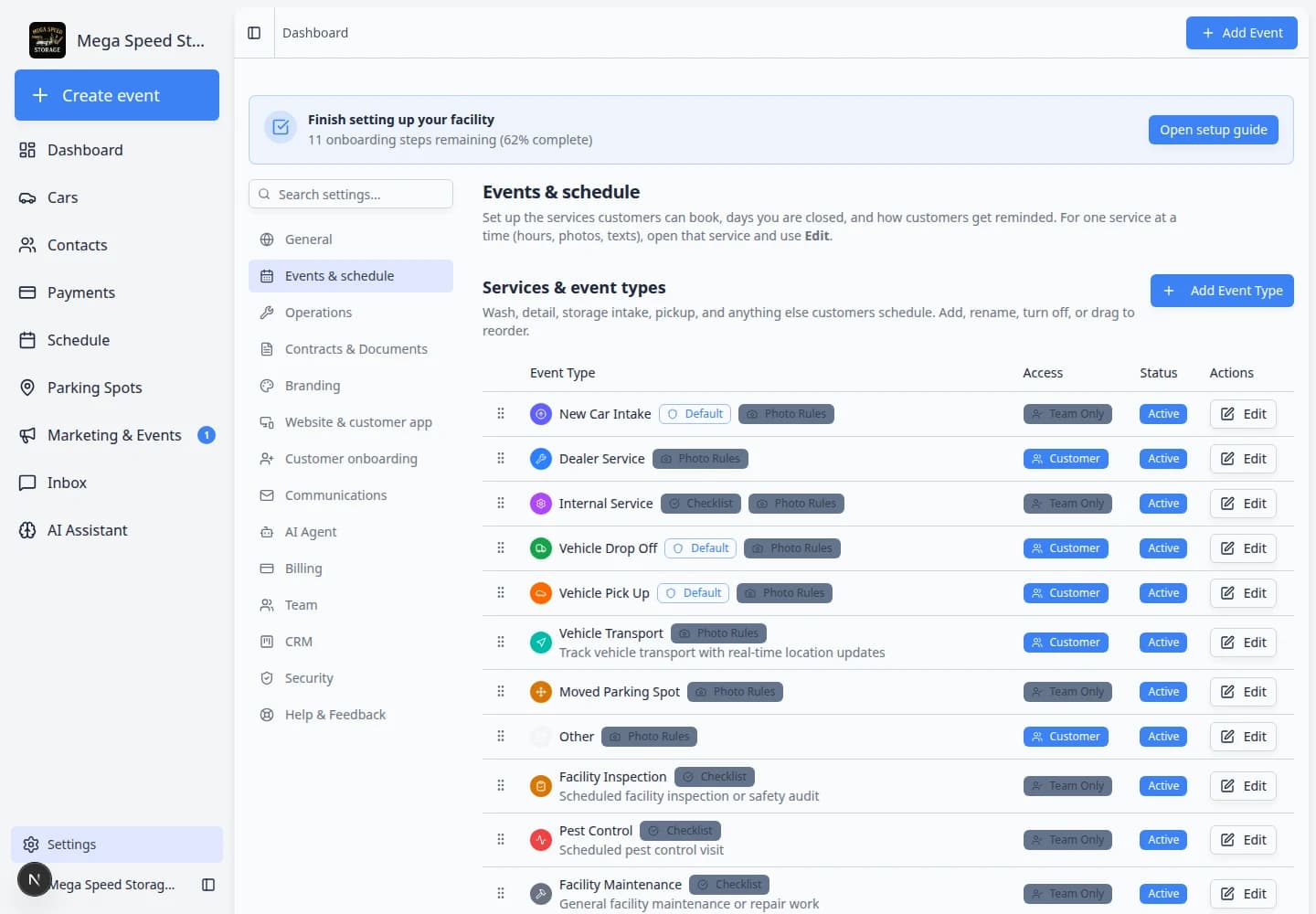
Task: Click Photo Rules badge on Dealer Service
Action: pos(700,459)
